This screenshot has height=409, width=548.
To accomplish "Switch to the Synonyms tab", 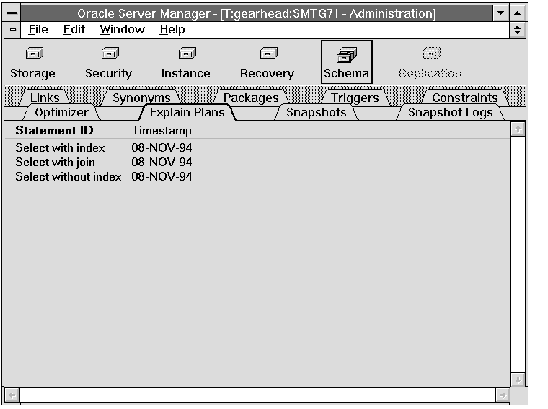I will pyautogui.click(x=141, y=98).
